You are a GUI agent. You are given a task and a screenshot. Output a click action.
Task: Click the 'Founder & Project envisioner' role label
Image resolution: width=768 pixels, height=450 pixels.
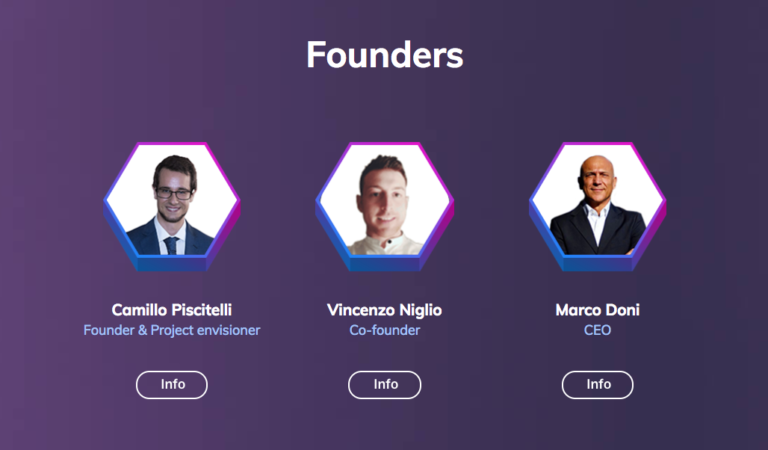click(x=172, y=330)
